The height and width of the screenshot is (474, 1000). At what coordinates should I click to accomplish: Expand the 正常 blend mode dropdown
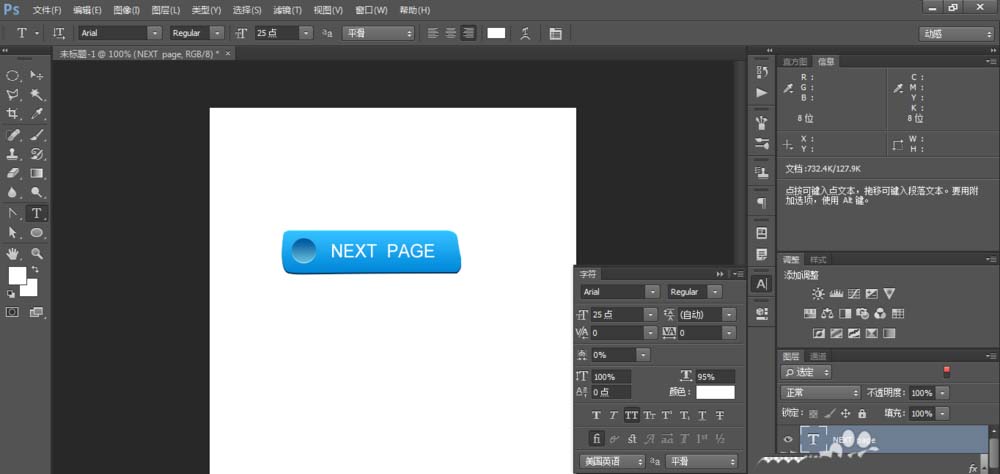821,393
